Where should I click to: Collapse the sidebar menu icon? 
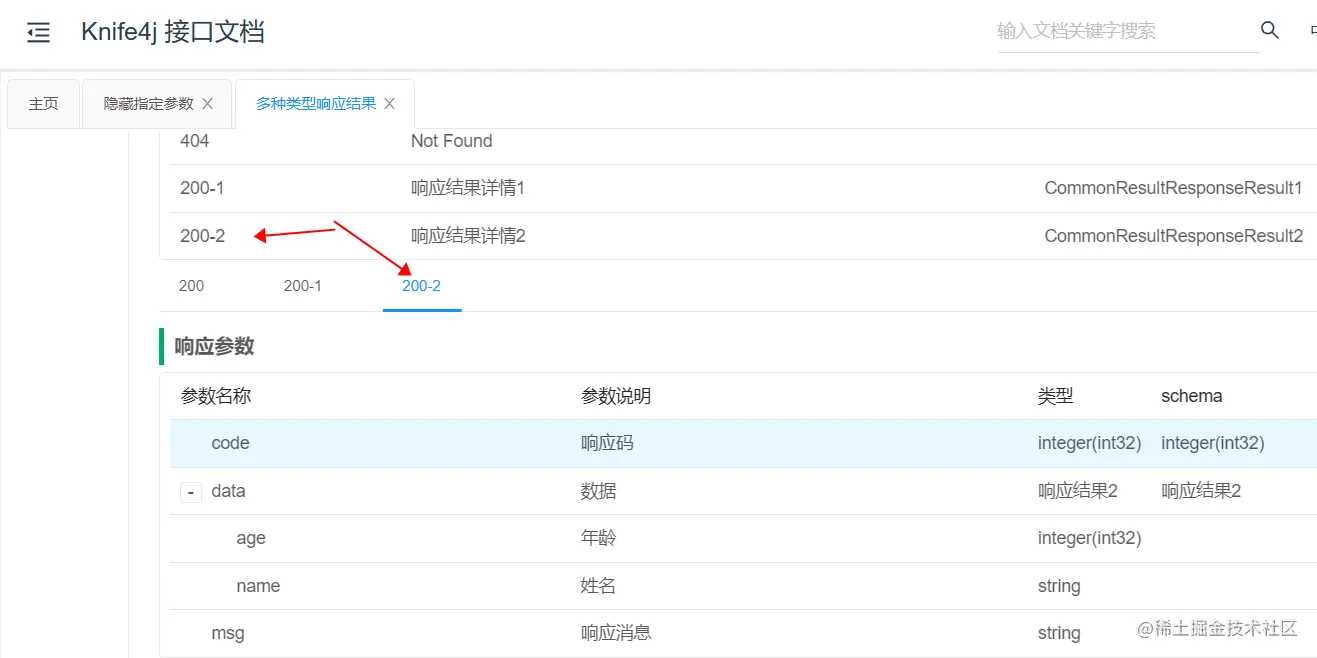38,33
